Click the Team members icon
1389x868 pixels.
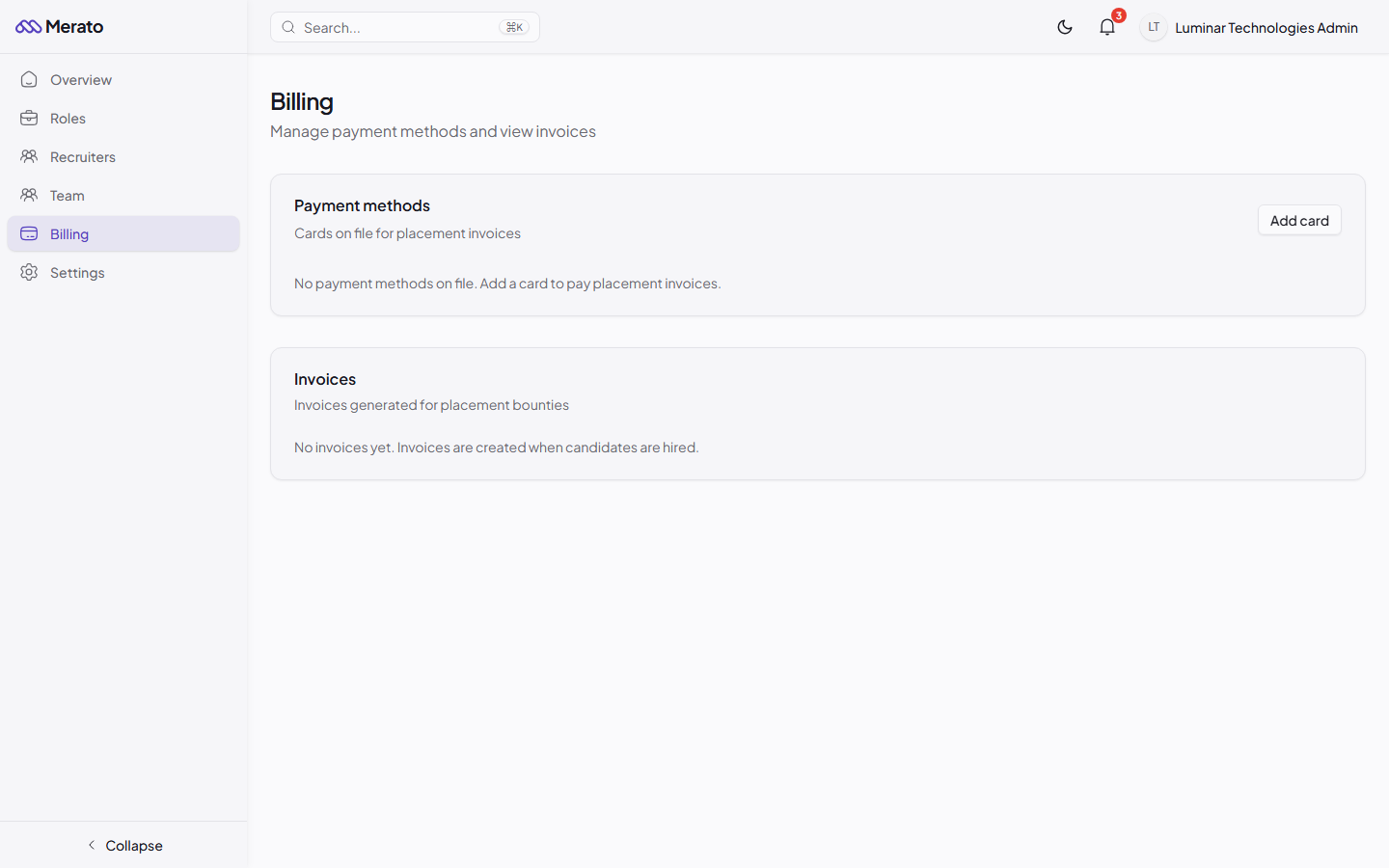point(29,195)
